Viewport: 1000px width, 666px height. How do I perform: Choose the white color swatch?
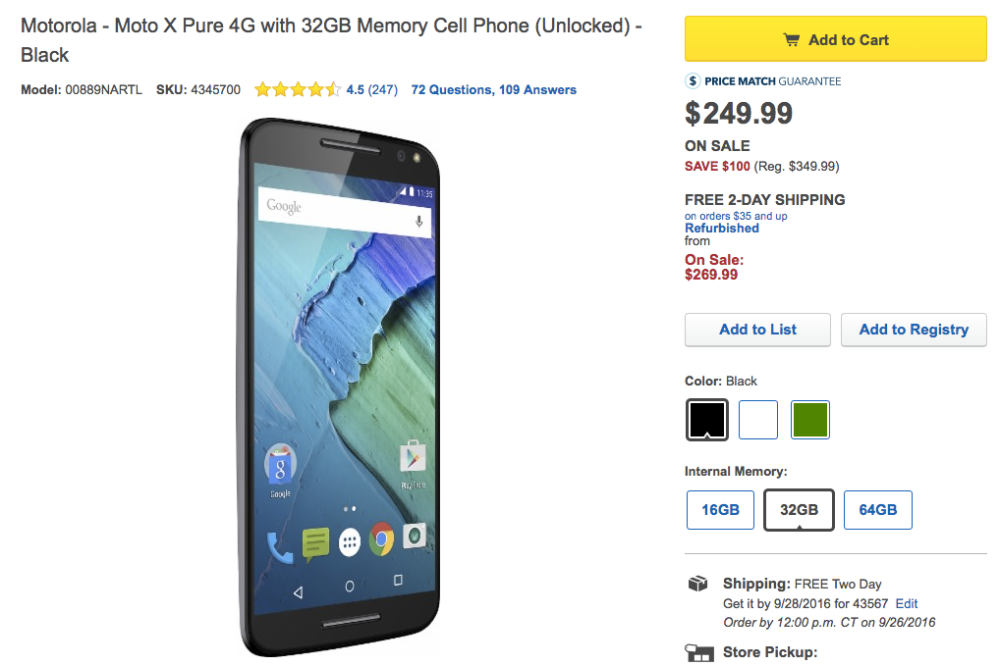tap(758, 420)
